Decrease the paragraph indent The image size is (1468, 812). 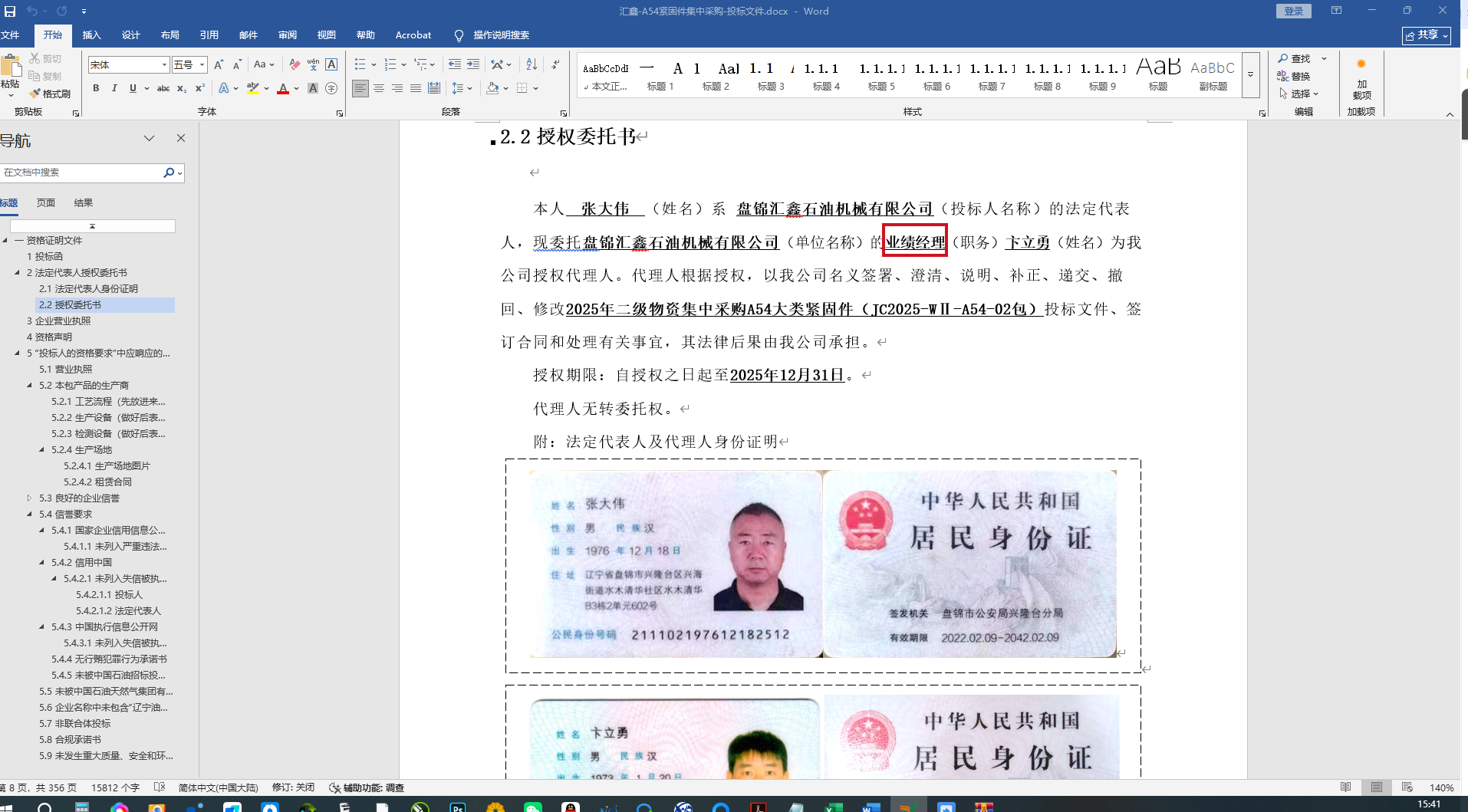455,64
